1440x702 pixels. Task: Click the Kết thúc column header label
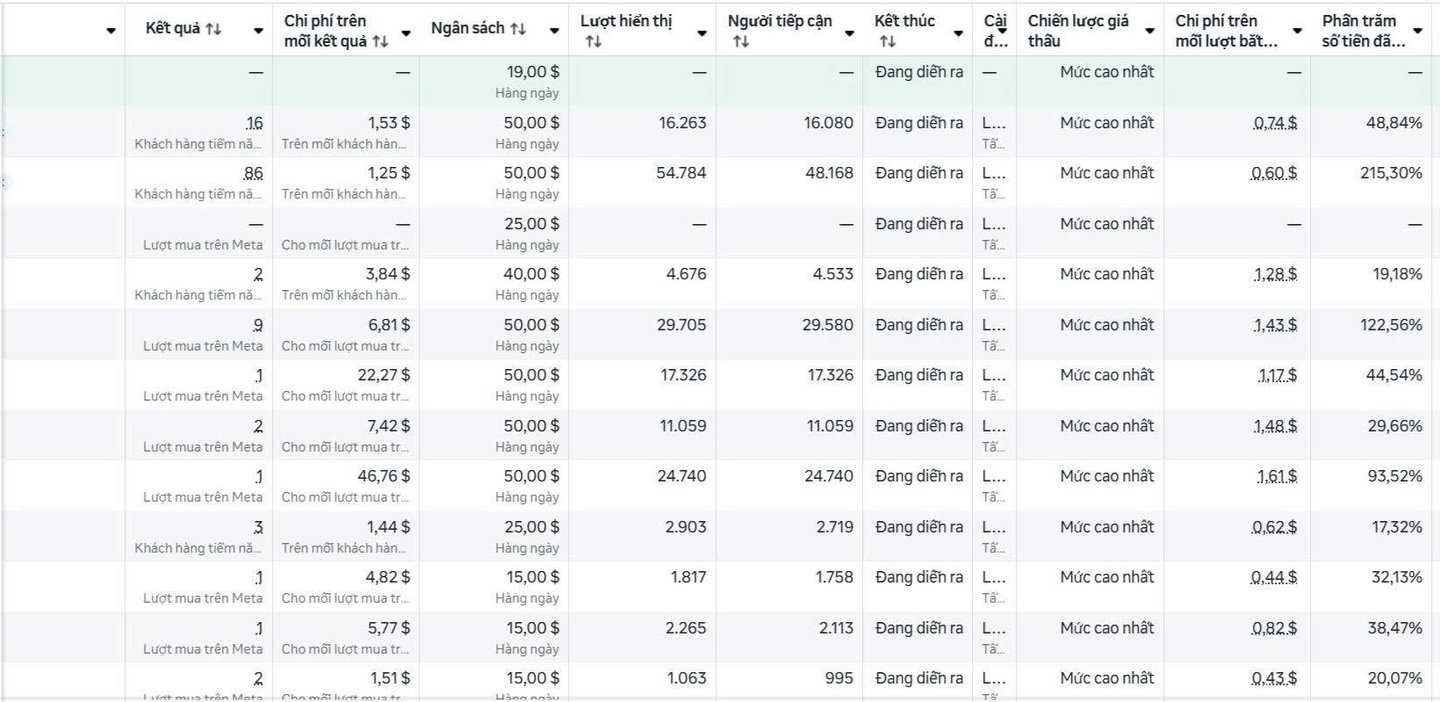click(904, 21)
